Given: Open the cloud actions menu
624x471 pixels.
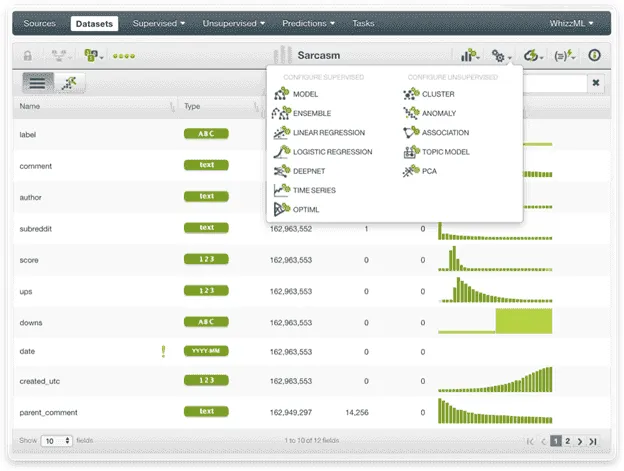Looking at the screenshot, I should (533, 56).
